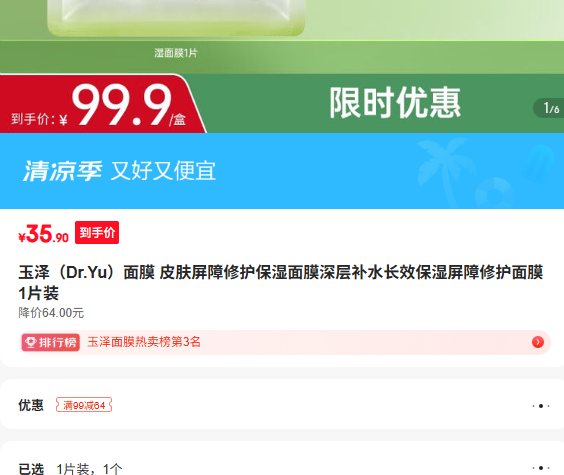Click the 湿面膜1片 image caption
The width and height of the screenshot is (564, 475).
(x=176, y=53)
